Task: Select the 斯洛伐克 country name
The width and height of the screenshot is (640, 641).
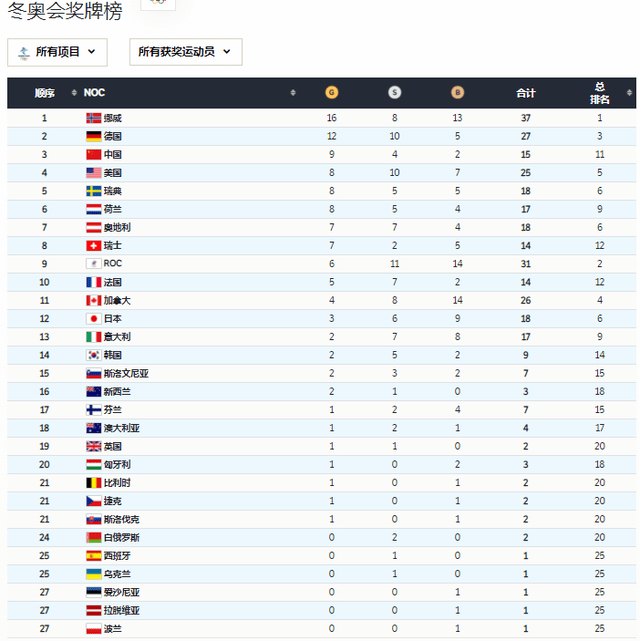Action: point(121,519)
